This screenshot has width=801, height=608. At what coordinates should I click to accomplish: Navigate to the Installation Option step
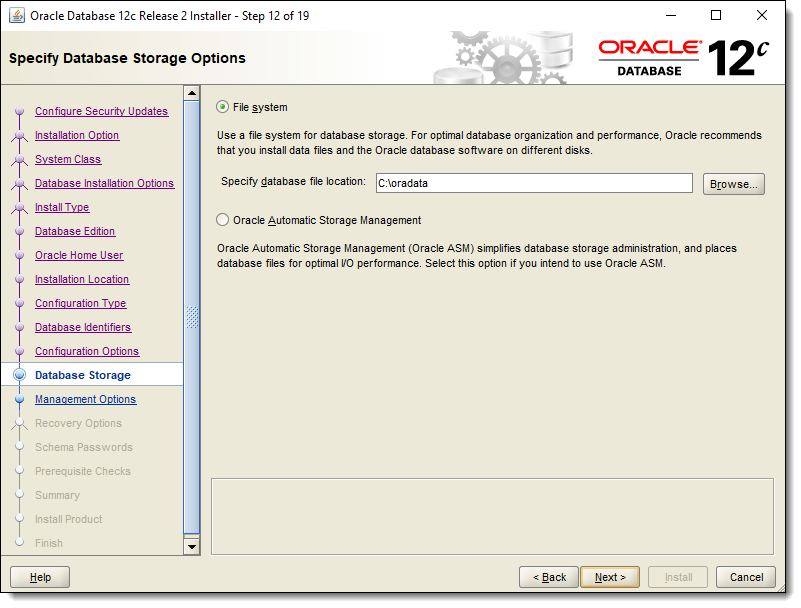[77, 135]
